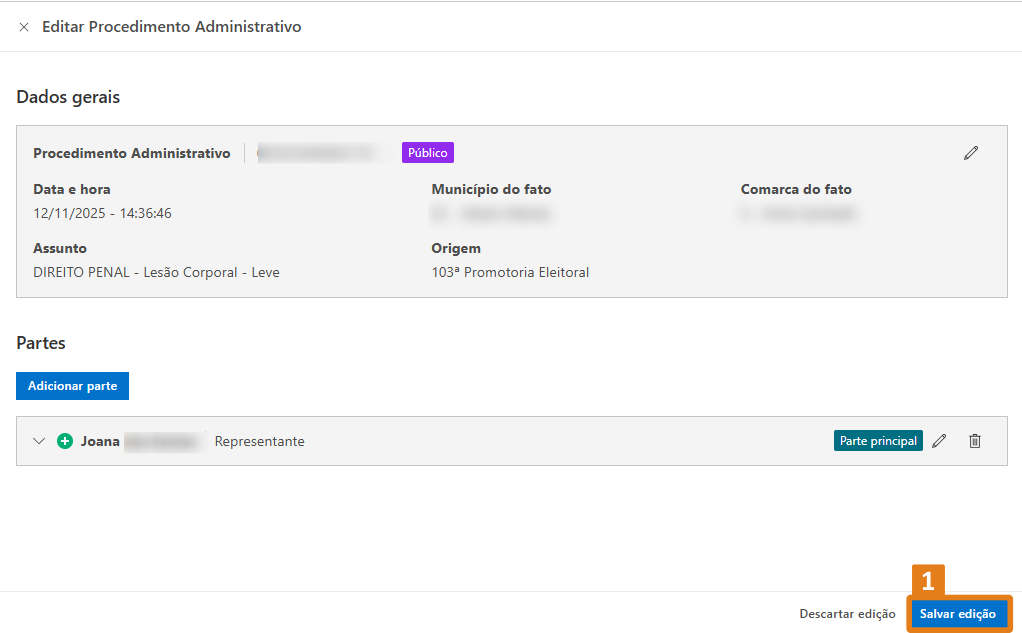Click the green plus icon beside Joana
The image size is (1022, 633).
pos(65,441)
